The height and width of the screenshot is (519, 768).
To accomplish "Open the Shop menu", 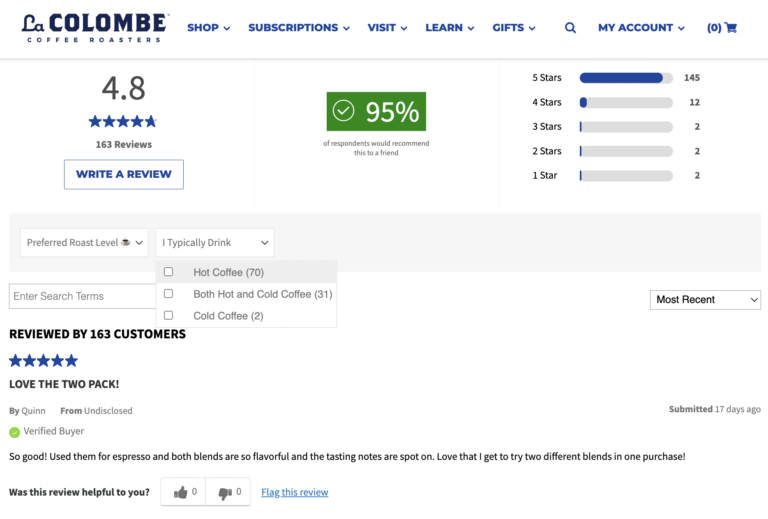I will click(208, 28).
